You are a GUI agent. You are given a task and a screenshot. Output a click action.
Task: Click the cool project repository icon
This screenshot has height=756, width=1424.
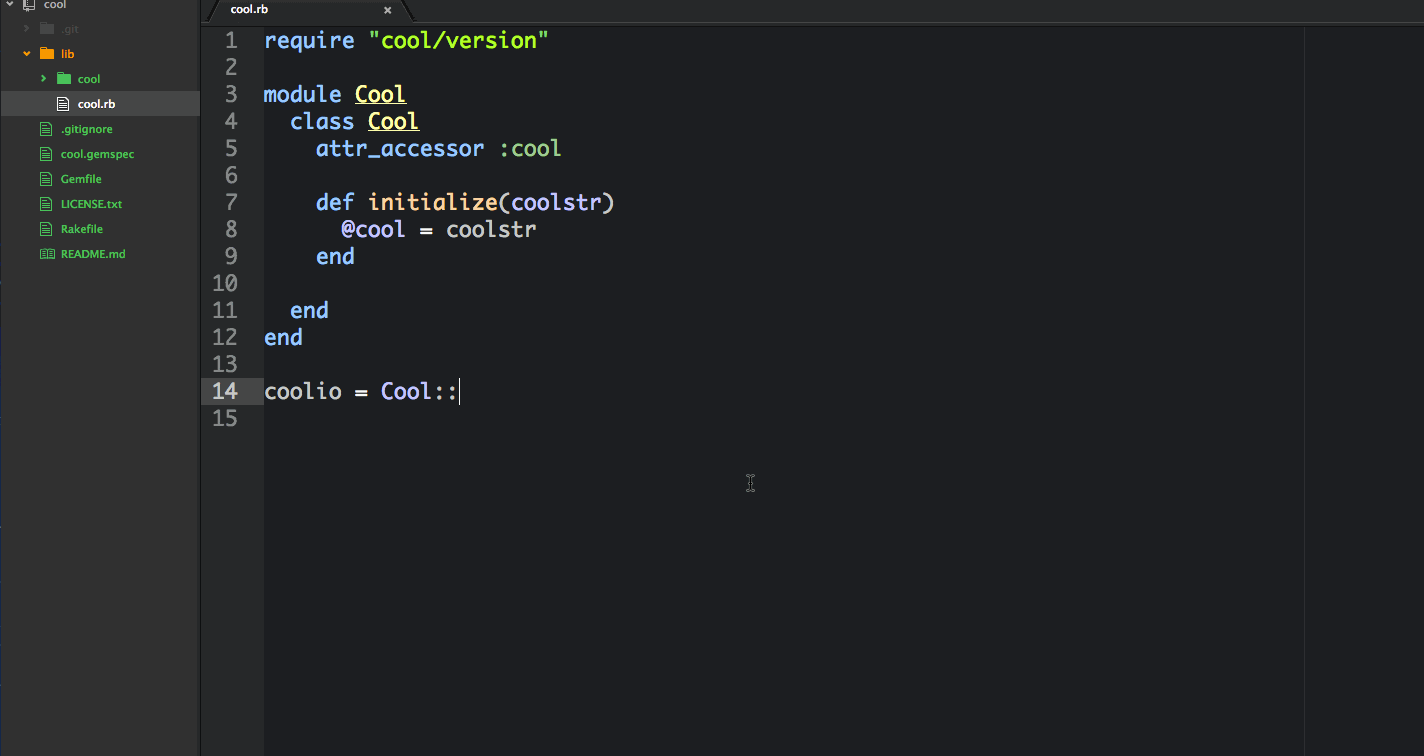click(29, 5)
